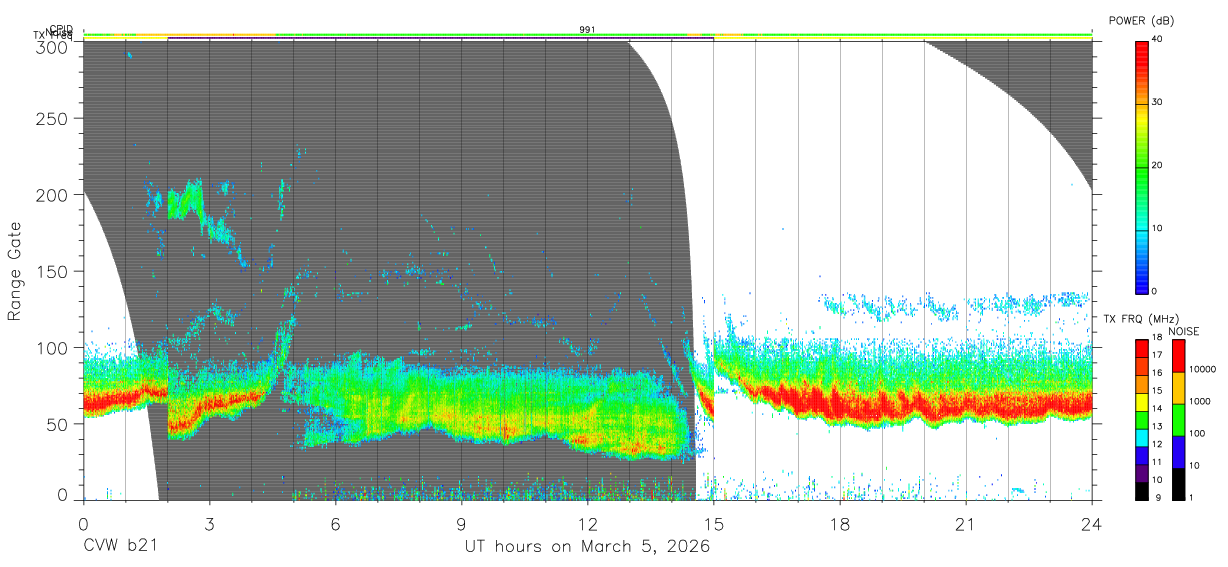Click the 9 tick on the UT hours axis

tap(461, 524)
